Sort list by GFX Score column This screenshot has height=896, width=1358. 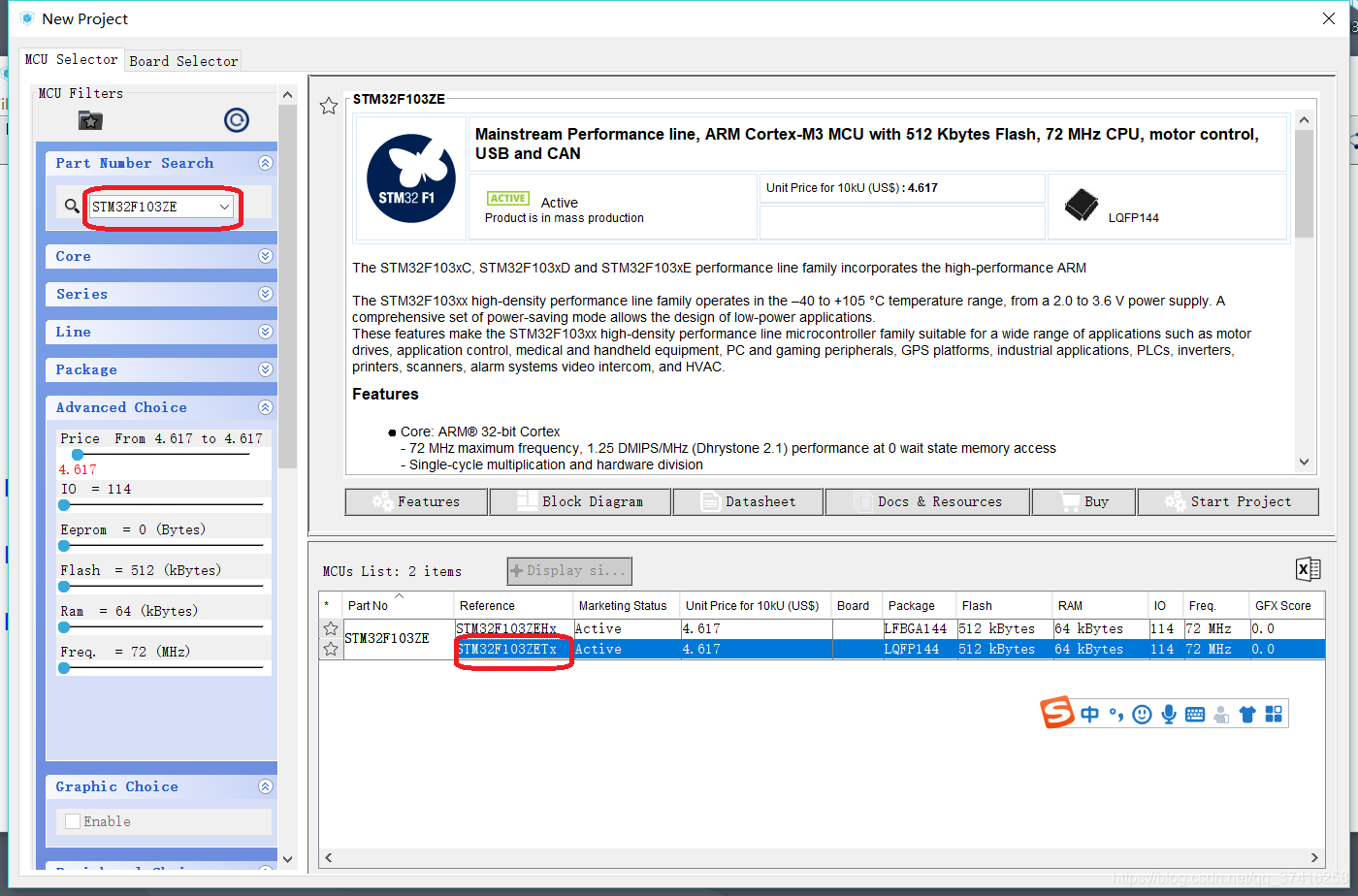(x=1286, y=605)
